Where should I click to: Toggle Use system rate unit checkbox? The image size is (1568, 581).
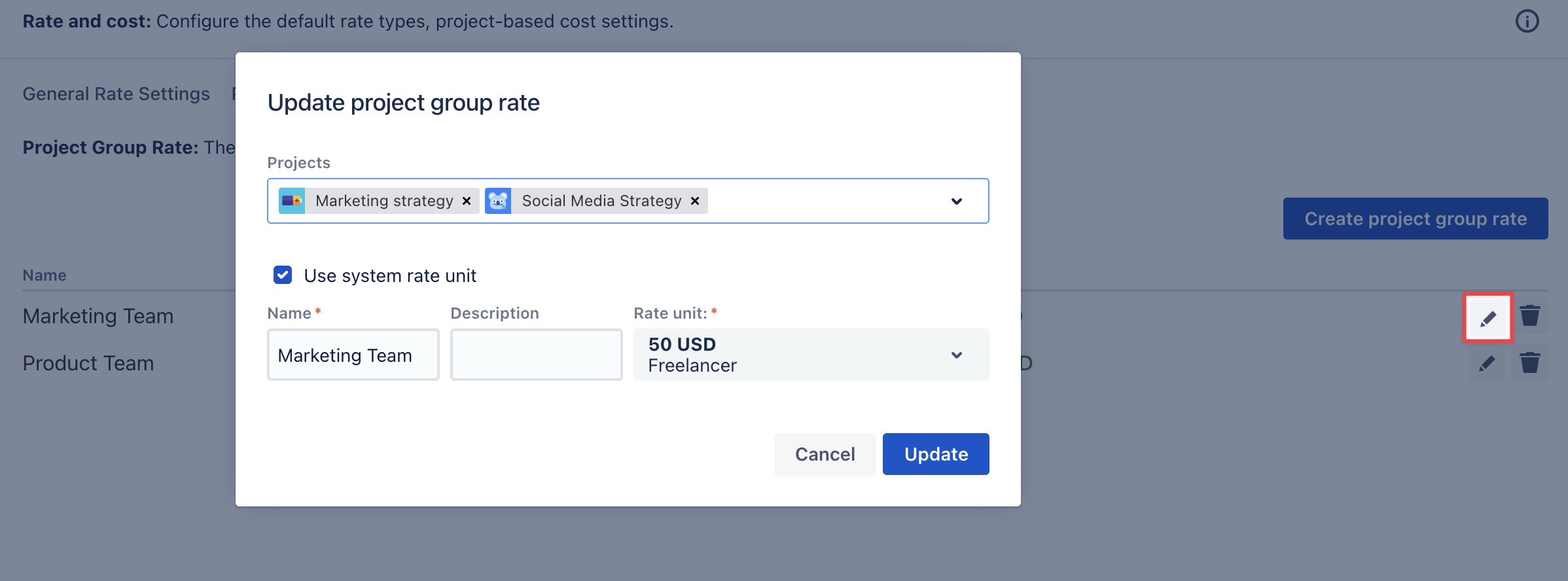[283, 275]
